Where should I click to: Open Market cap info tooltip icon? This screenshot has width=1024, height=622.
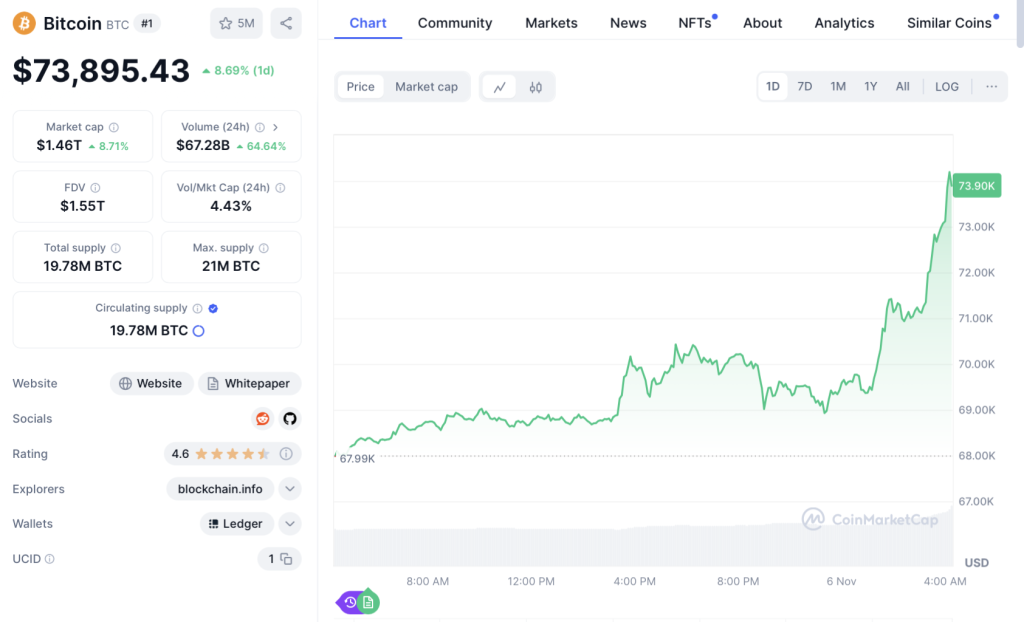click(114, 127)
